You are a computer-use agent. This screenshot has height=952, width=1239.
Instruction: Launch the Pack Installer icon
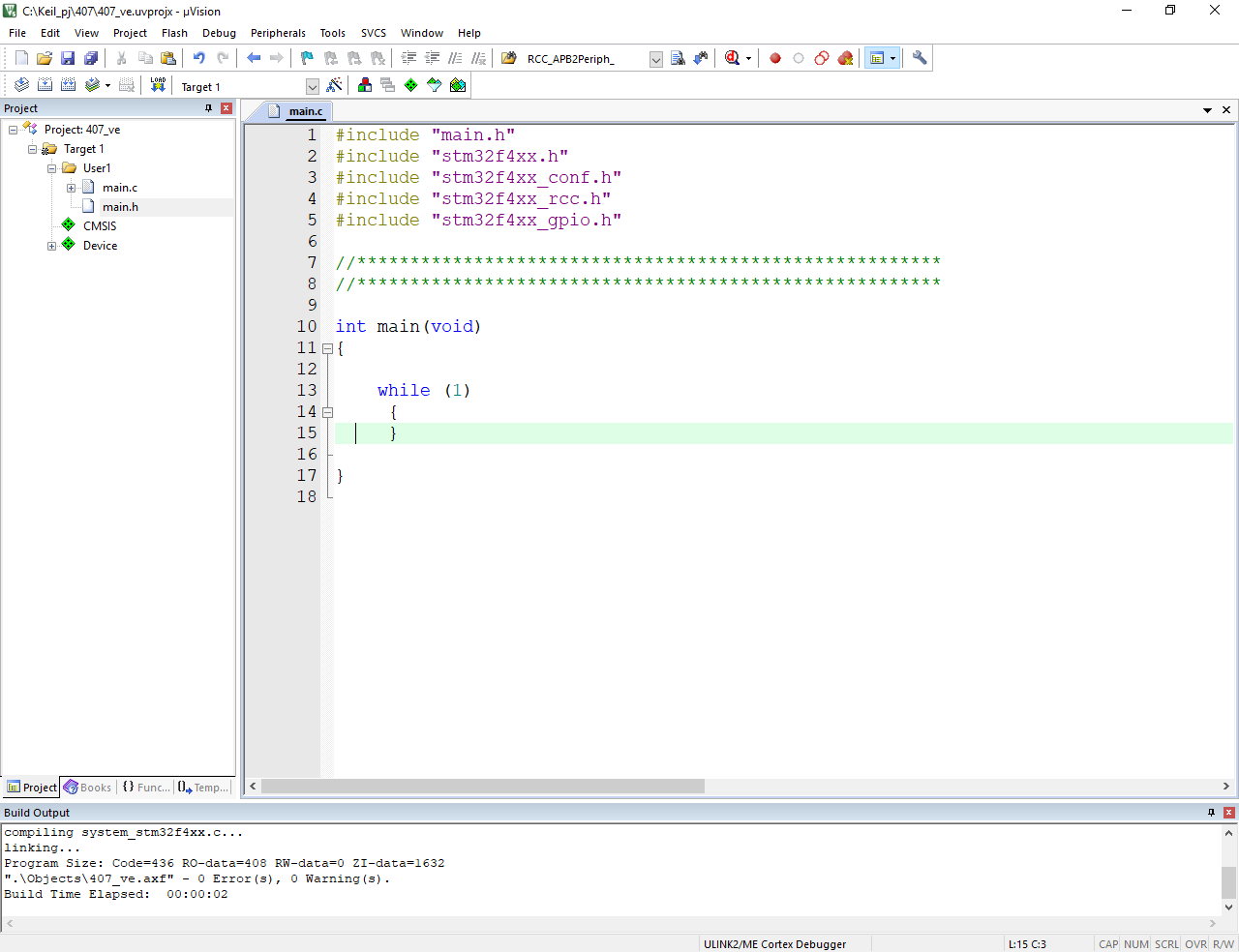click(458, 85)
